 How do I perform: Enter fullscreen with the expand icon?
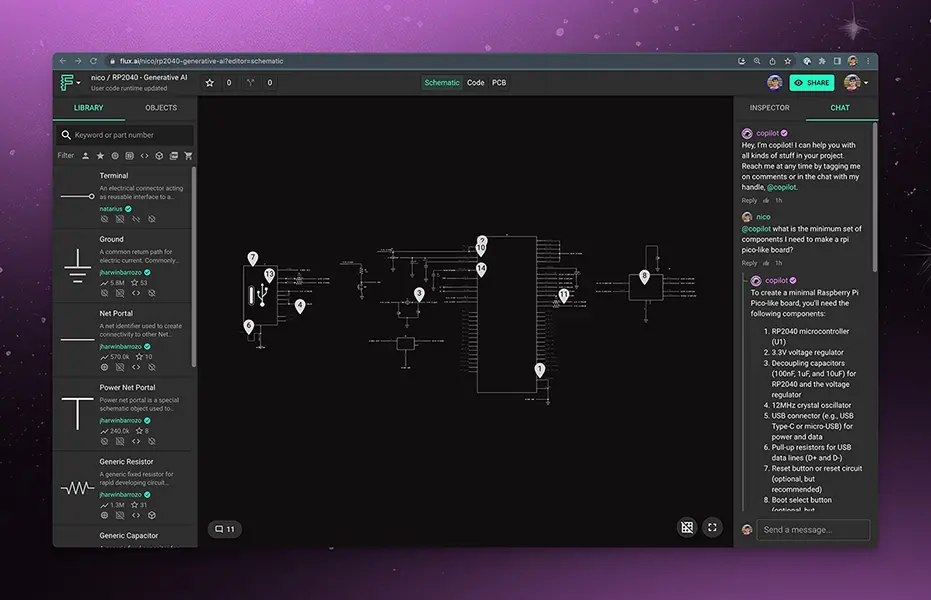click(712, 527)
